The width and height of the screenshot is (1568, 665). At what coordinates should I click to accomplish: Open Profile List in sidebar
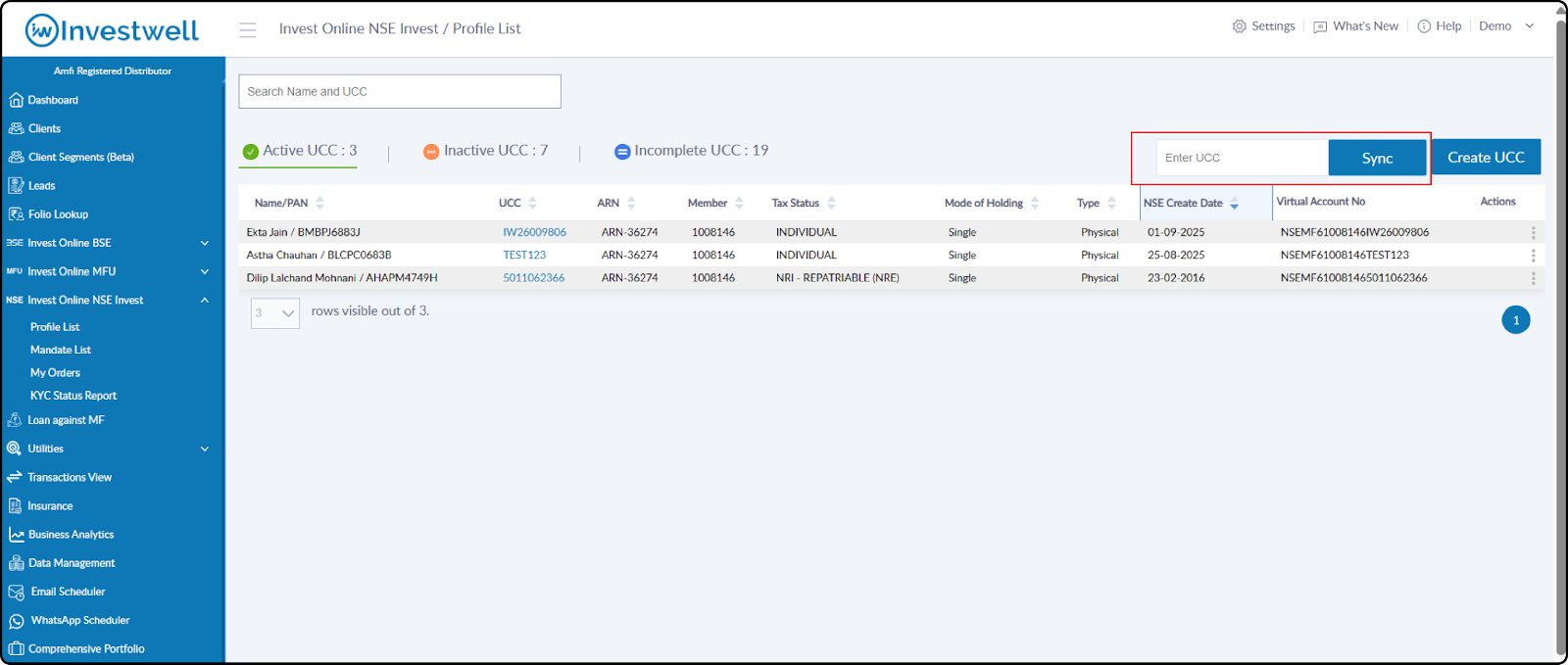(55, 327)
